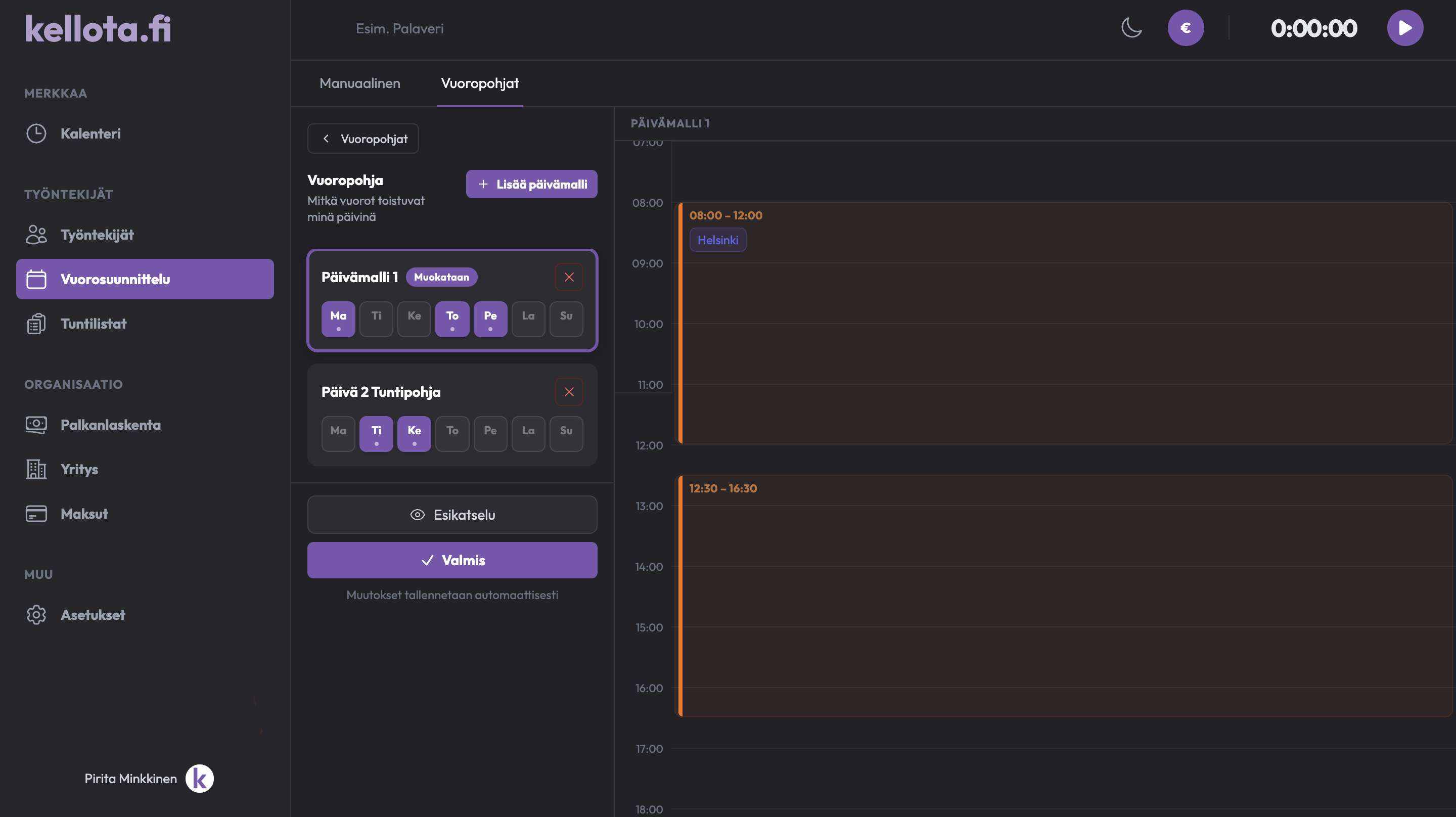This screenshot has height=817, width=1456.
Task: Toggle Ma in Päivä 2 Tuntipohja
Action: 338,434
